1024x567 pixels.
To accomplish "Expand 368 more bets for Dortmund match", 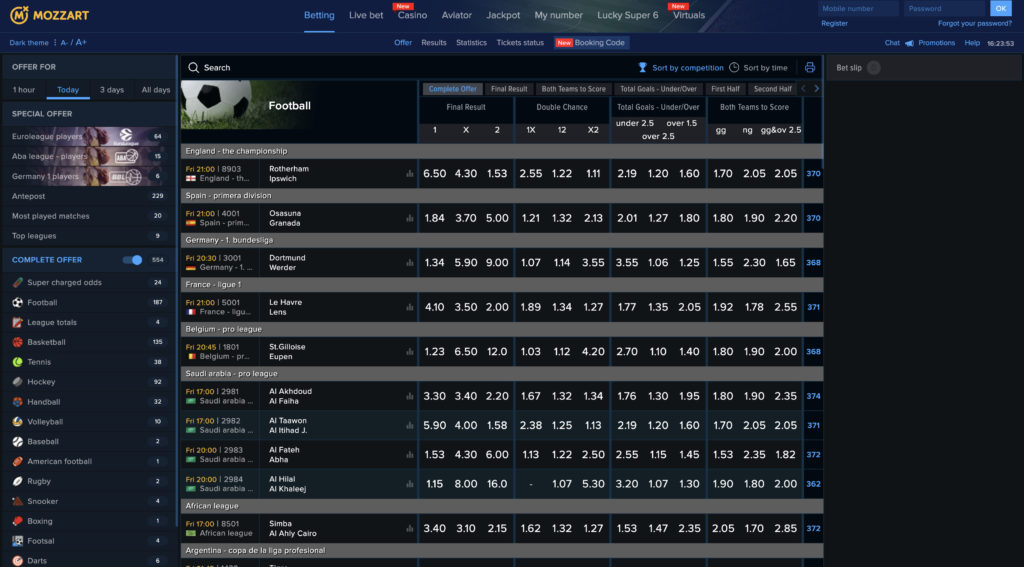I will click(813, 263).
